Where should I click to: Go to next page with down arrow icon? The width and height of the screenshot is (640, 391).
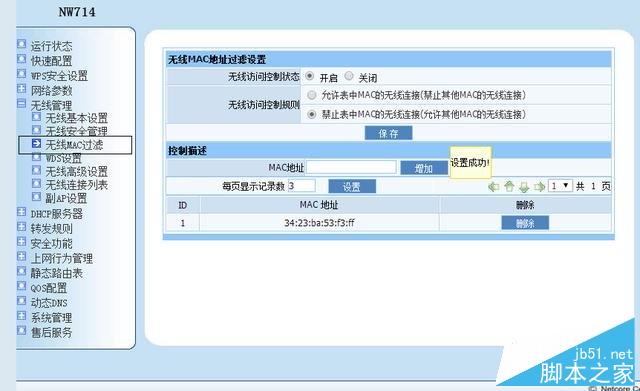coord(524,187)
